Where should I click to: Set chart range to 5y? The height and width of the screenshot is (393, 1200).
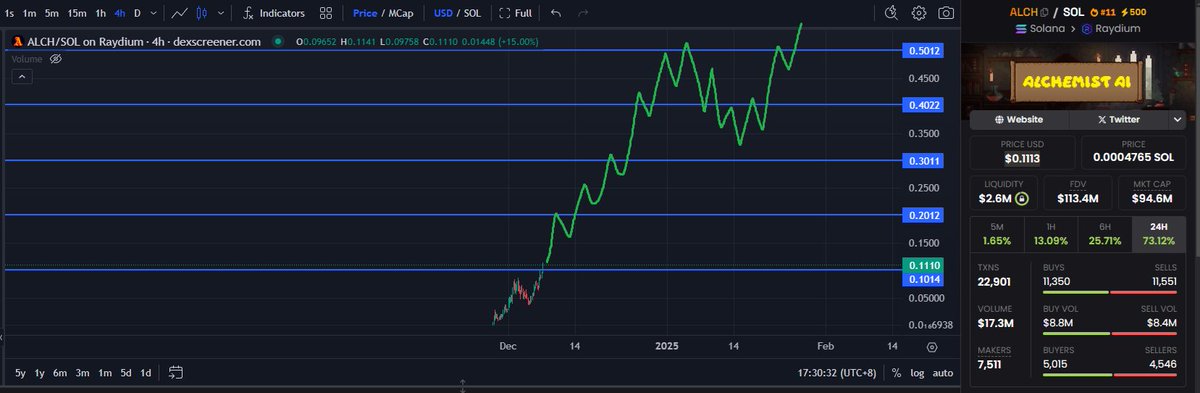pyautogui.click(x=21, y=373)
